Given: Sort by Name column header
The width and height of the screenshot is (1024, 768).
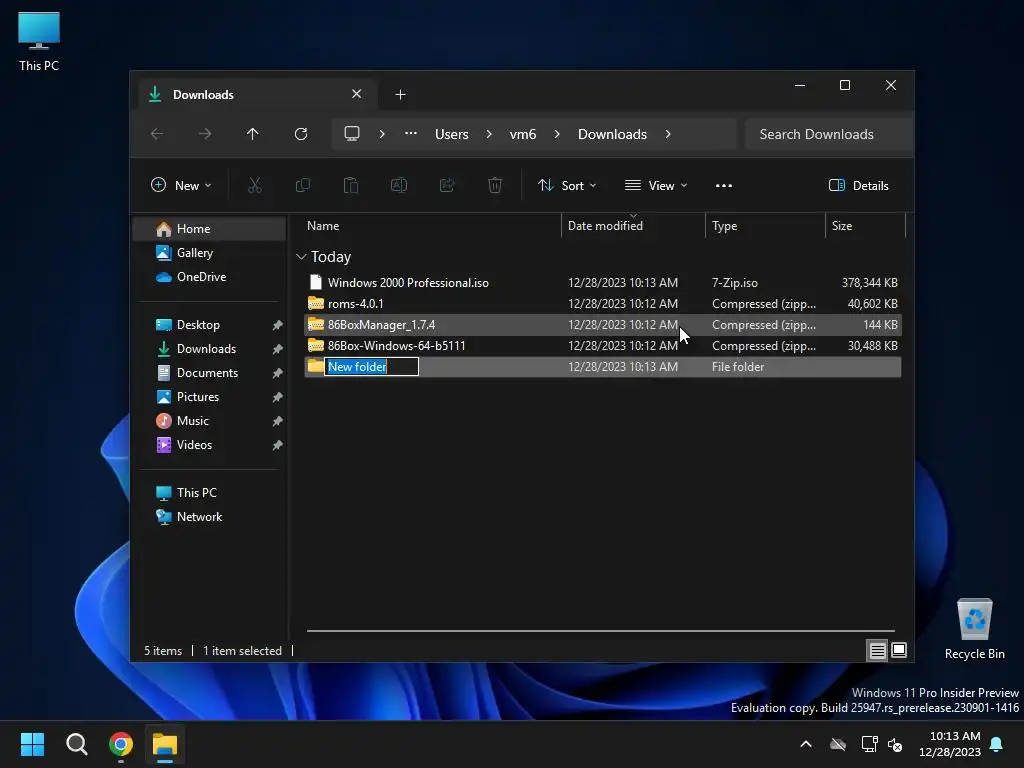Looking at the screenshot, I should click(432, 225).
